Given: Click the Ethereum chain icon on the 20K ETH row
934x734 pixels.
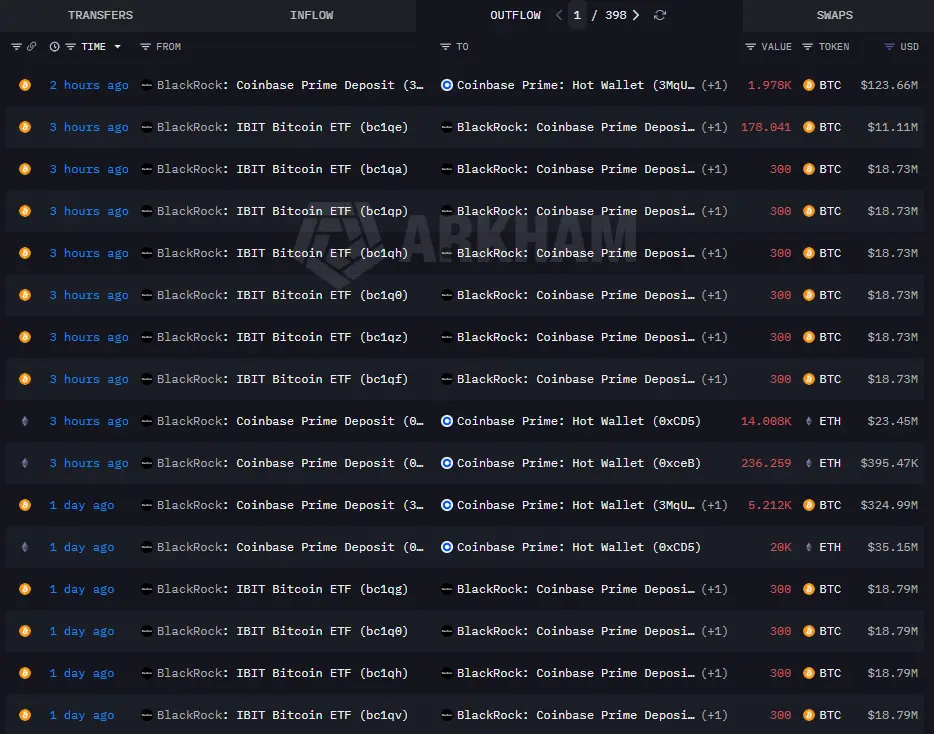Looking at the screenshot, I should 25,547.
